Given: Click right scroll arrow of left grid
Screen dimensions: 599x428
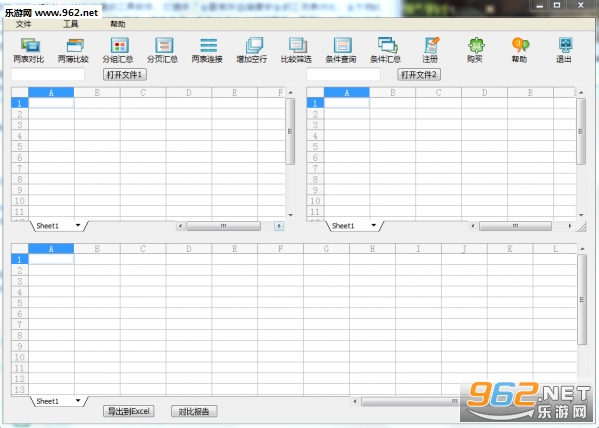Looking at the screenshot, I should tap(279, 226).
